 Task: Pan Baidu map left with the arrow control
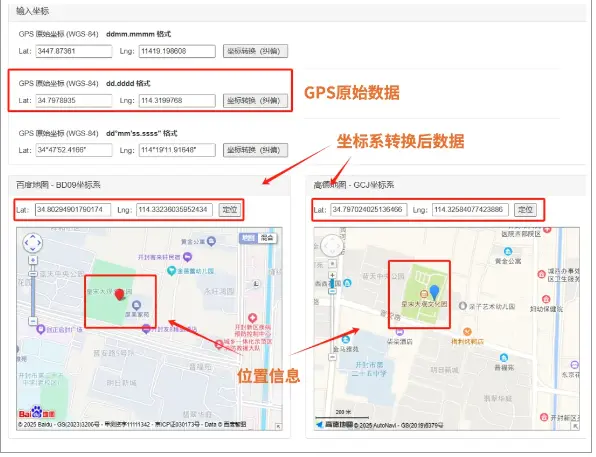coord(26,243)
